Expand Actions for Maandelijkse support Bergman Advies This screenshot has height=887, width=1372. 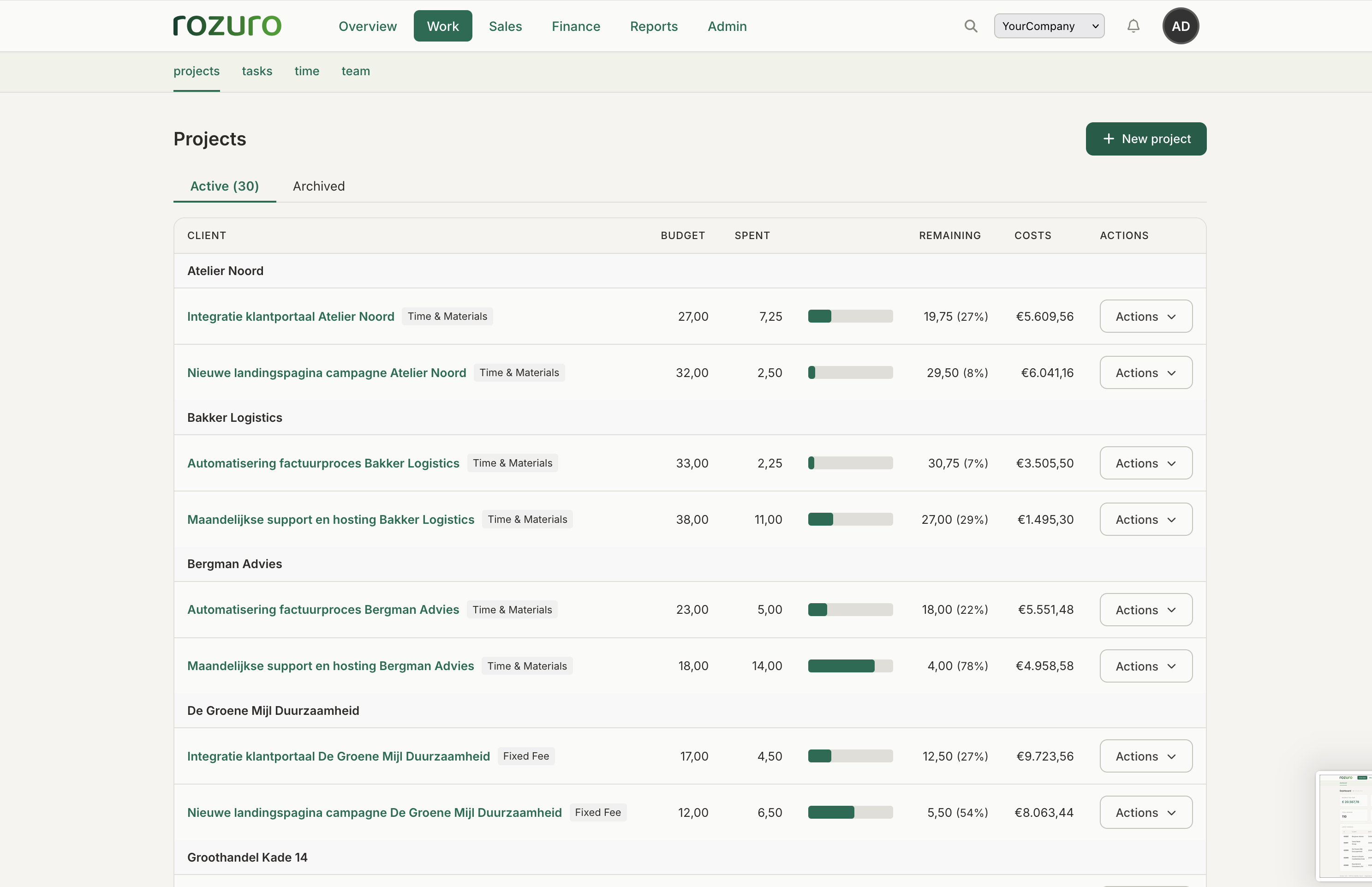click(1146, 666)
